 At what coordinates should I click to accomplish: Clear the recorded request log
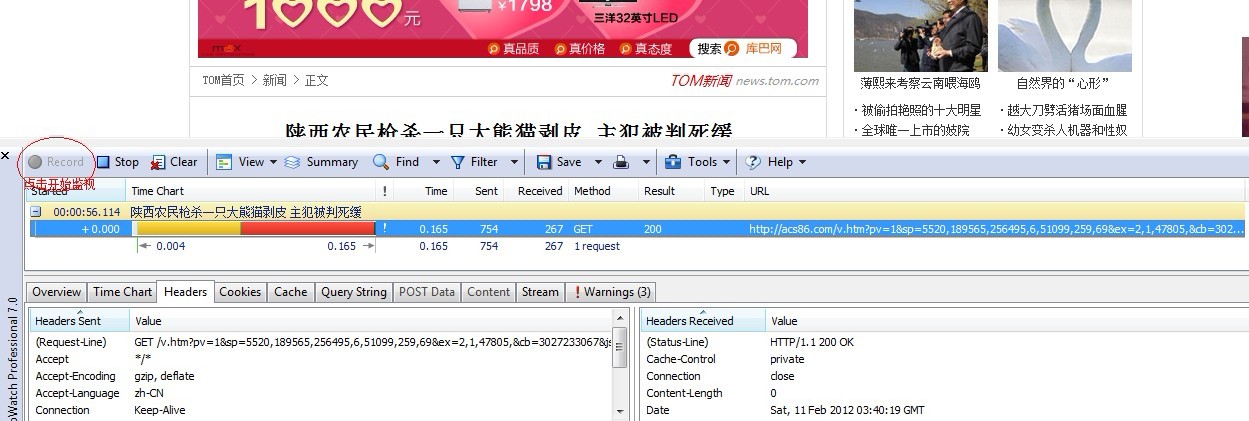click(174, 162)
